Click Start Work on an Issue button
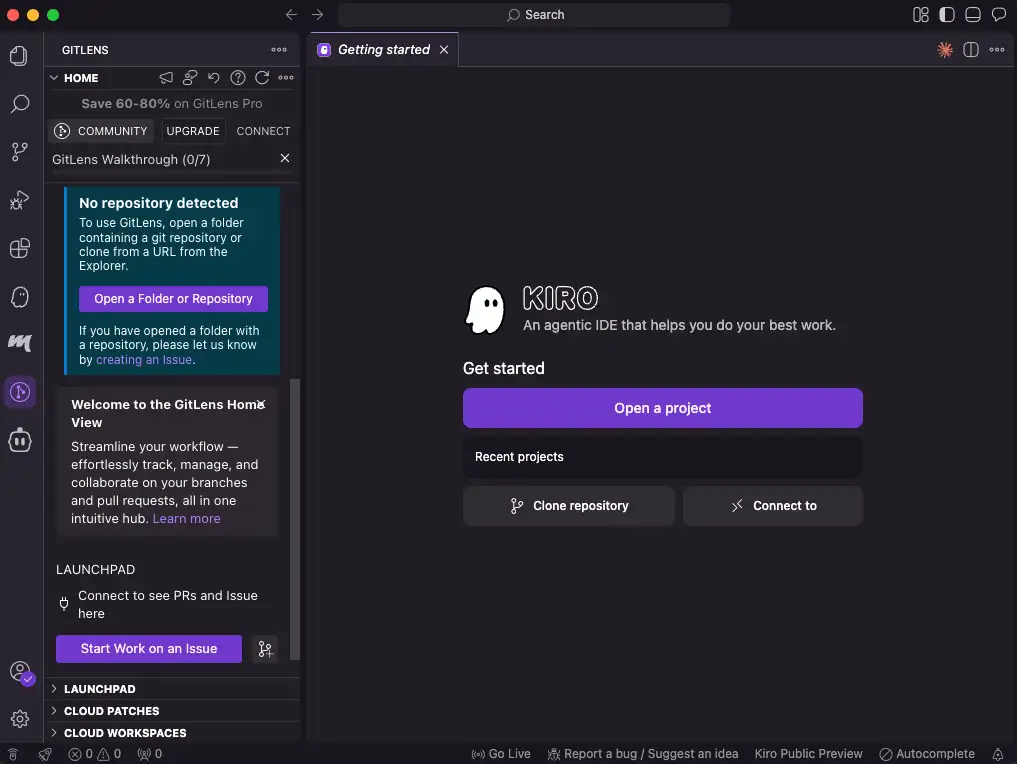This screenshot has height=764, width=1017. pyautogui.click(x=149, y=649)
